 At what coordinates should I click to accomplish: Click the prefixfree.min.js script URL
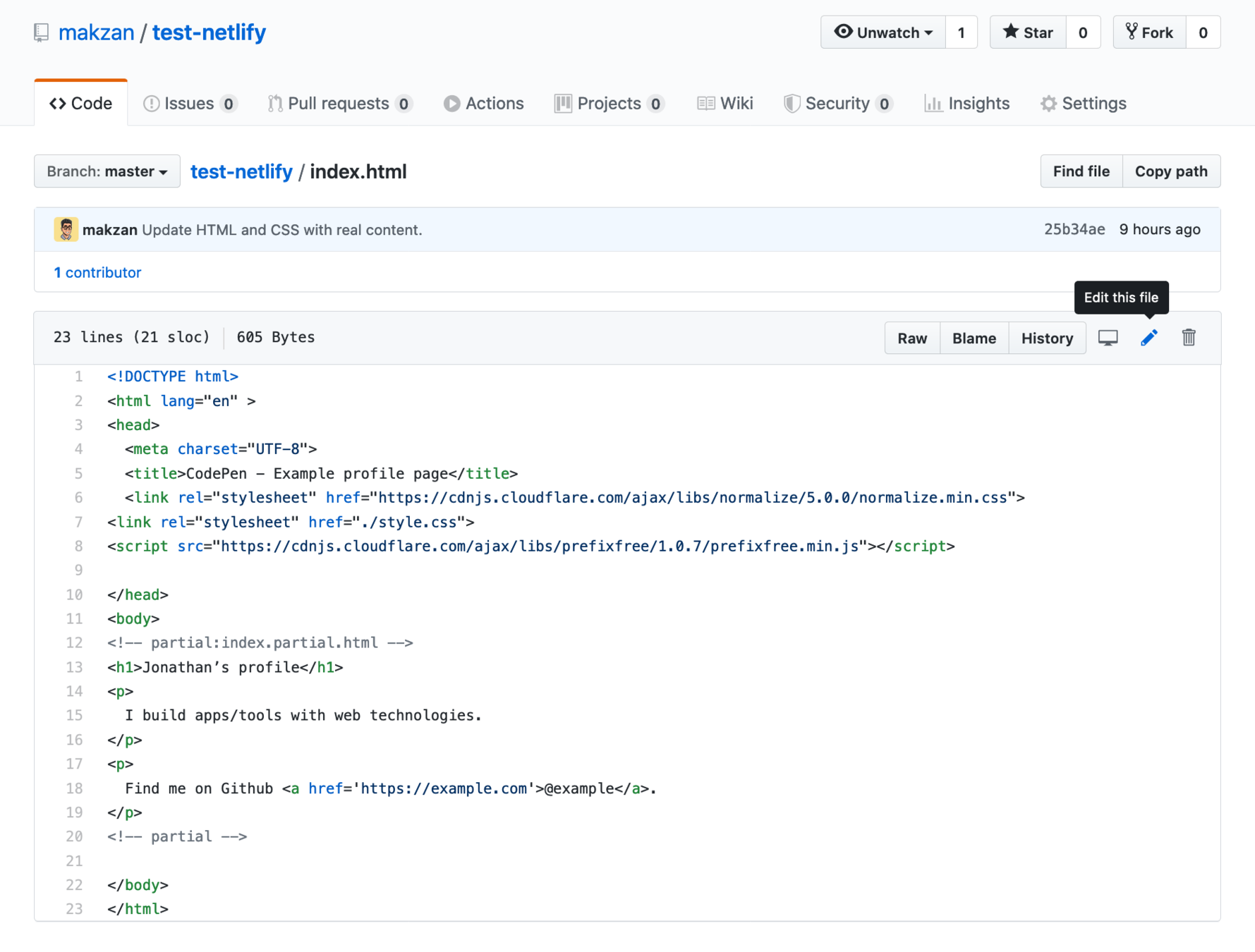pos(540,547)
